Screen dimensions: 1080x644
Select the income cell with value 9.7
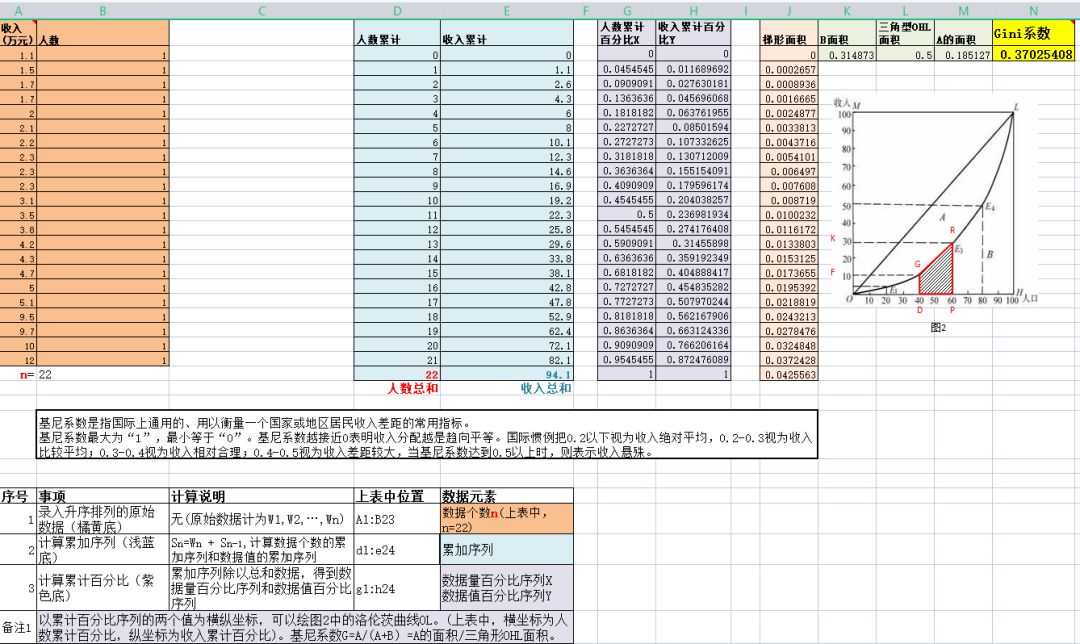18,331
